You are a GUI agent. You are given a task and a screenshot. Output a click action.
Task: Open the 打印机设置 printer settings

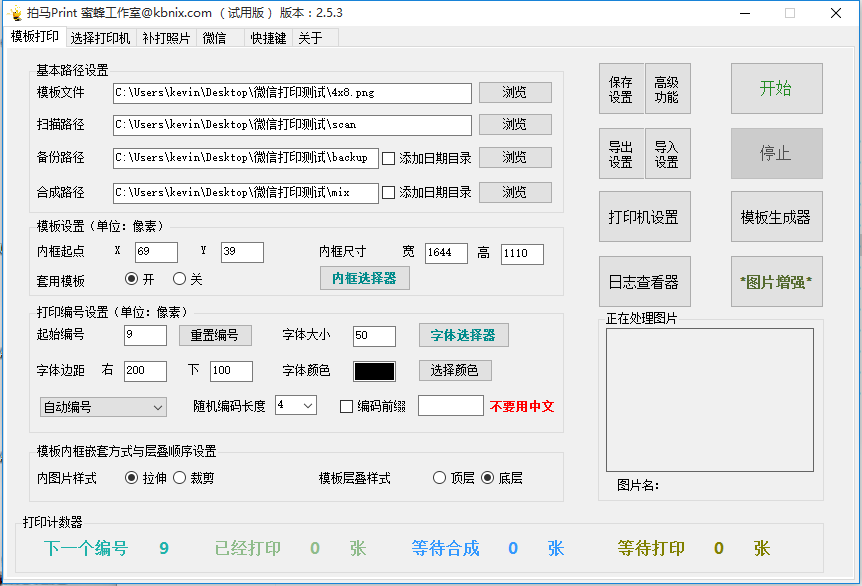click(644, 216)
